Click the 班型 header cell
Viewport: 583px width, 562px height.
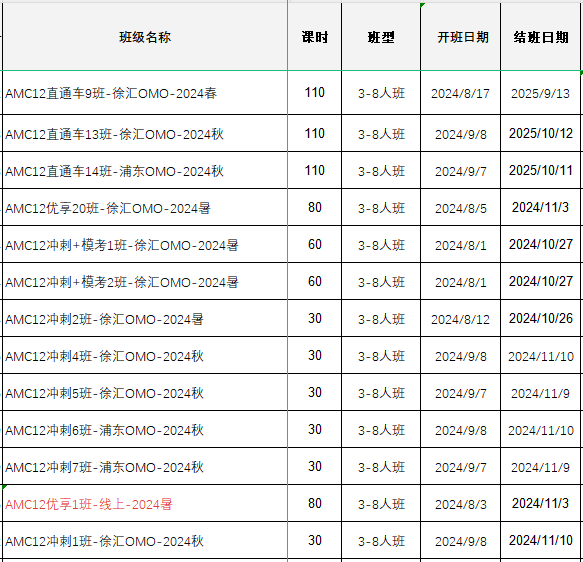(381, 37)
